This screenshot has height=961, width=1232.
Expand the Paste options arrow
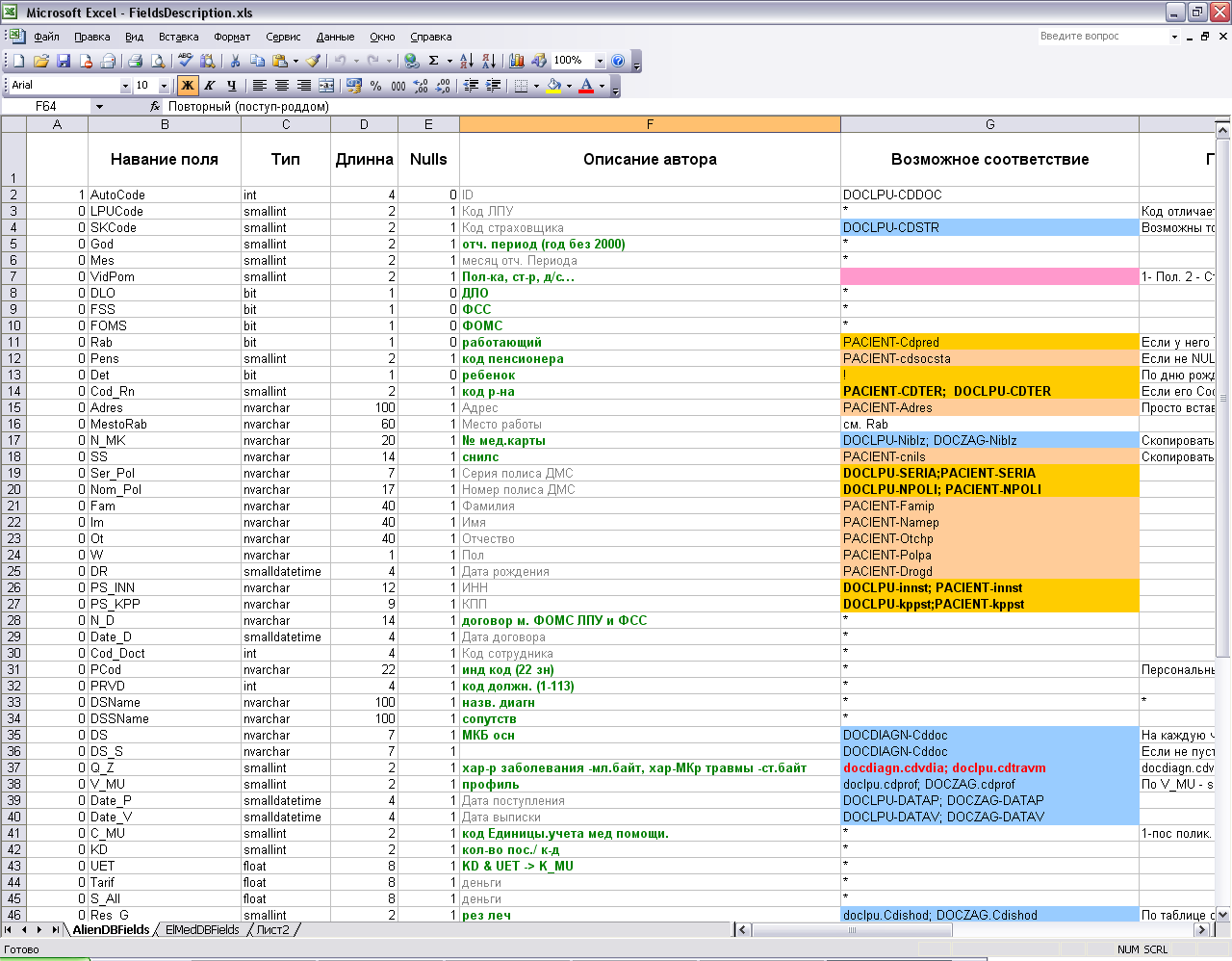point(295,61)
